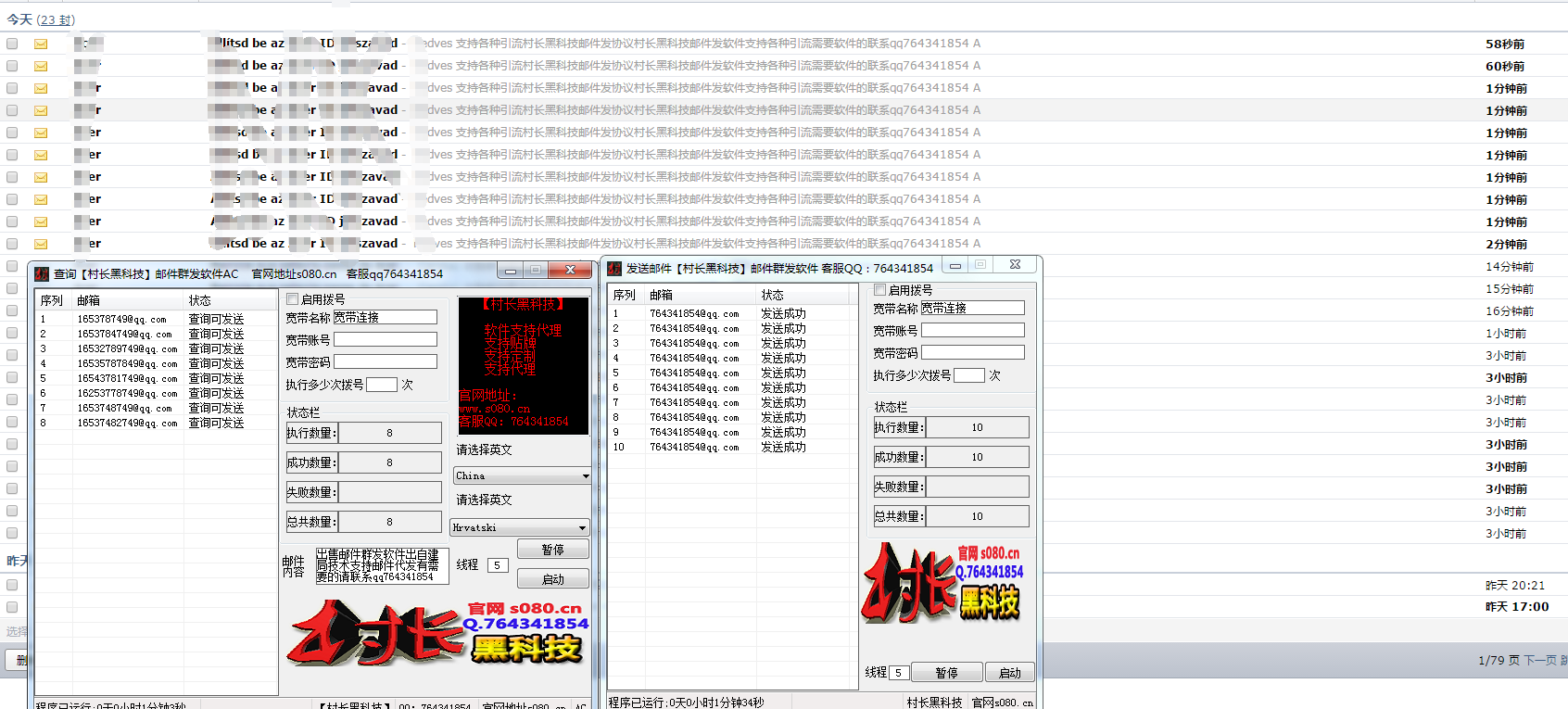Screen dimensions: 1568x709
Task: Click 执行多少次拨号 box in the 发送邮件 window
Action: click(969, 375)
